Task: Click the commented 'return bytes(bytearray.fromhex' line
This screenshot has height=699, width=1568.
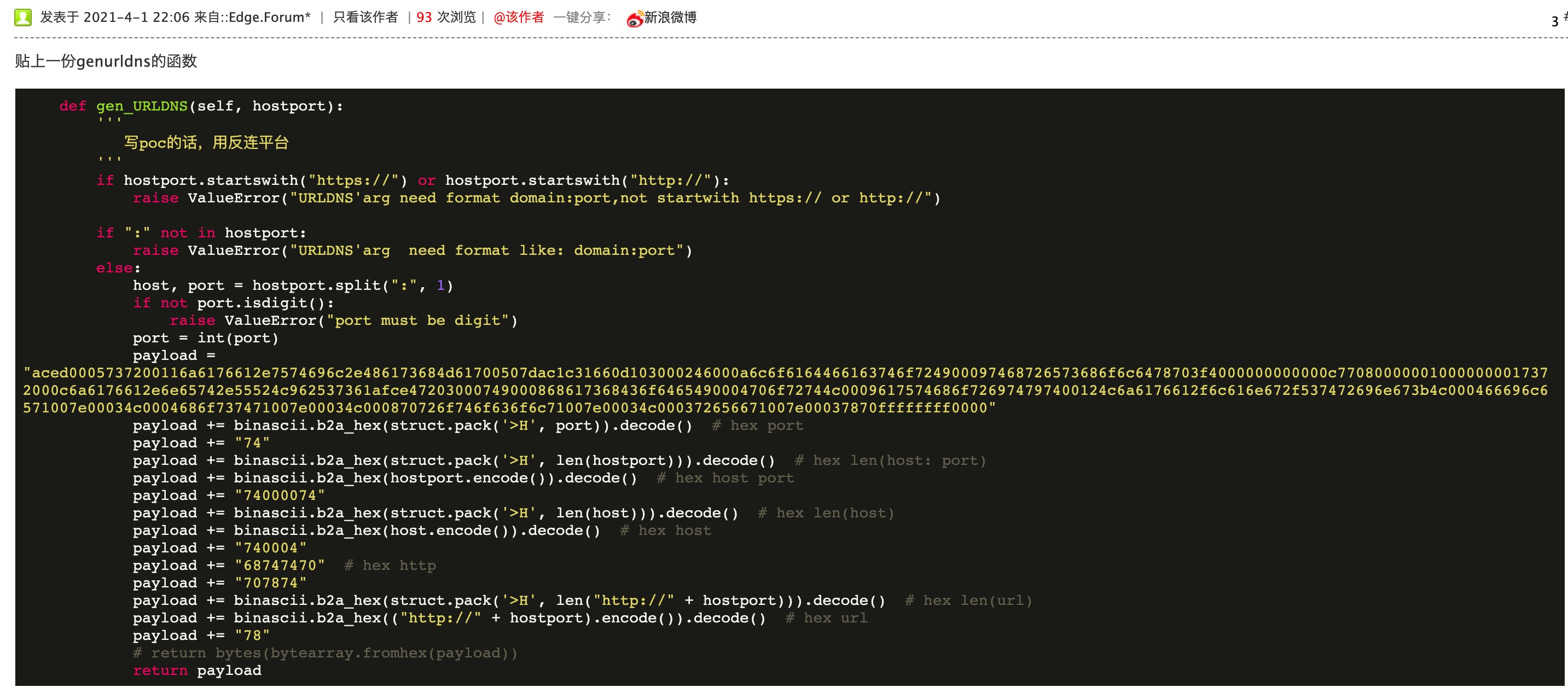Action: pos(325,653)
